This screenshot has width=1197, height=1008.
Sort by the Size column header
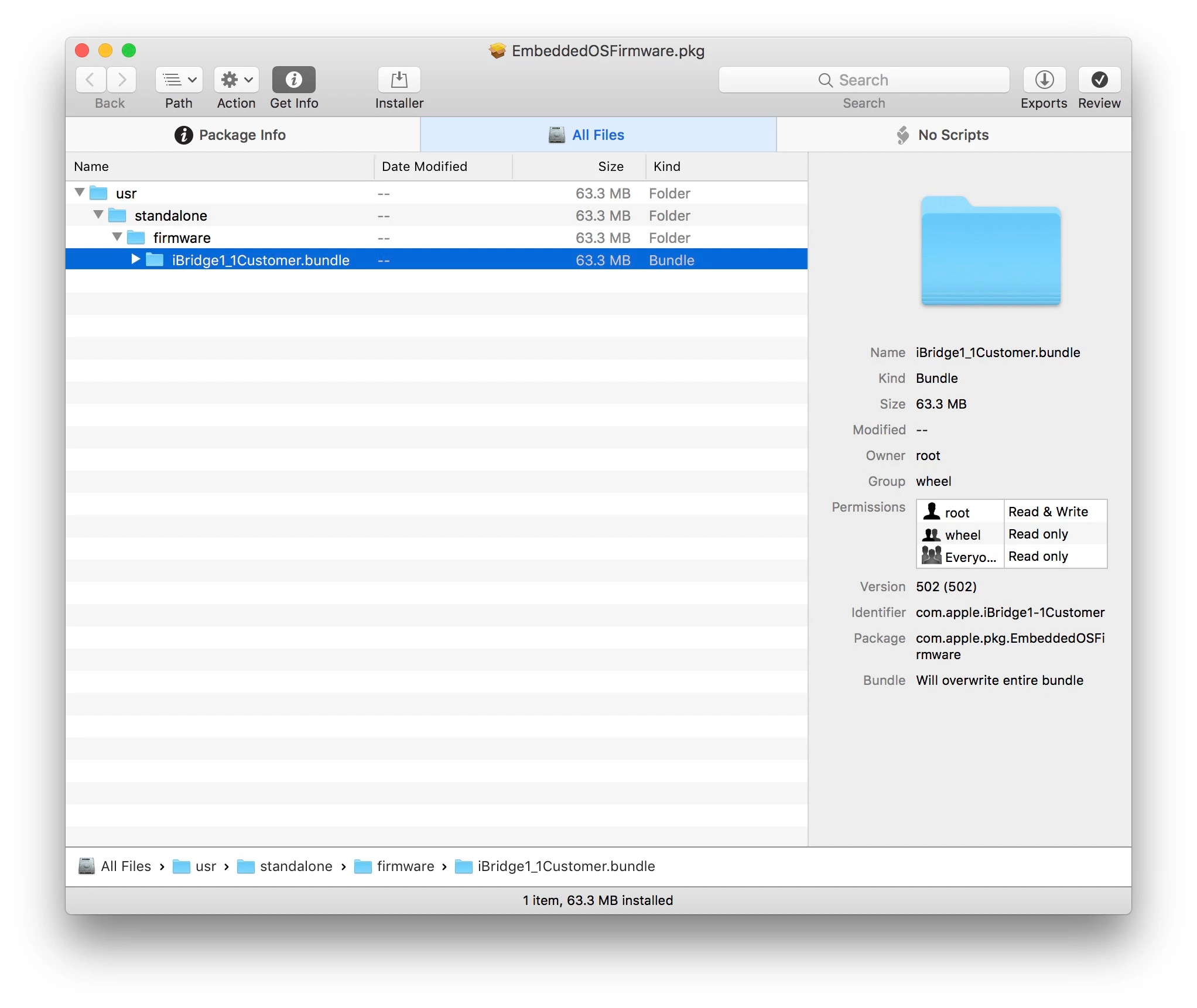[579, 166]
